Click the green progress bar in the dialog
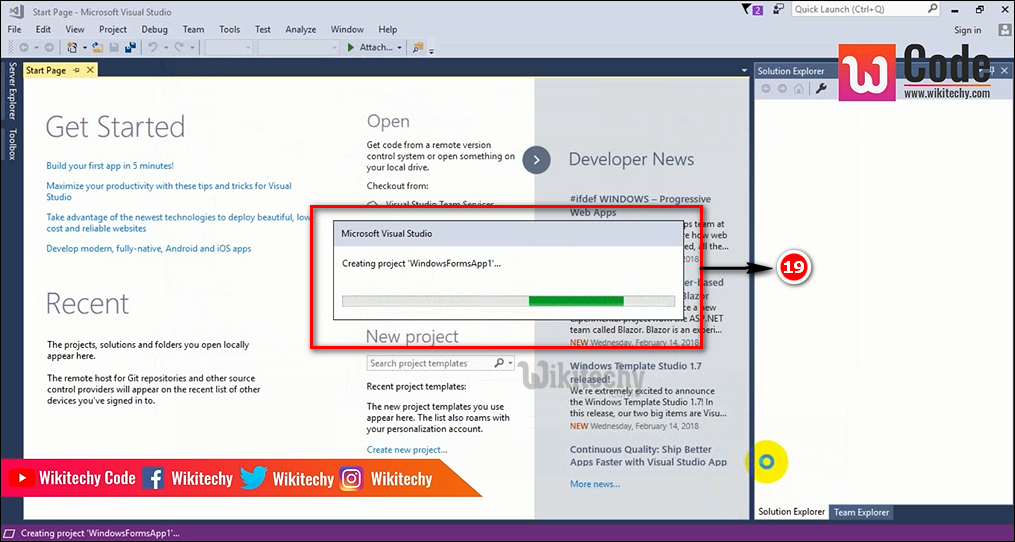The width and height of the screenshot is (1015, 542). coord(575,300)
